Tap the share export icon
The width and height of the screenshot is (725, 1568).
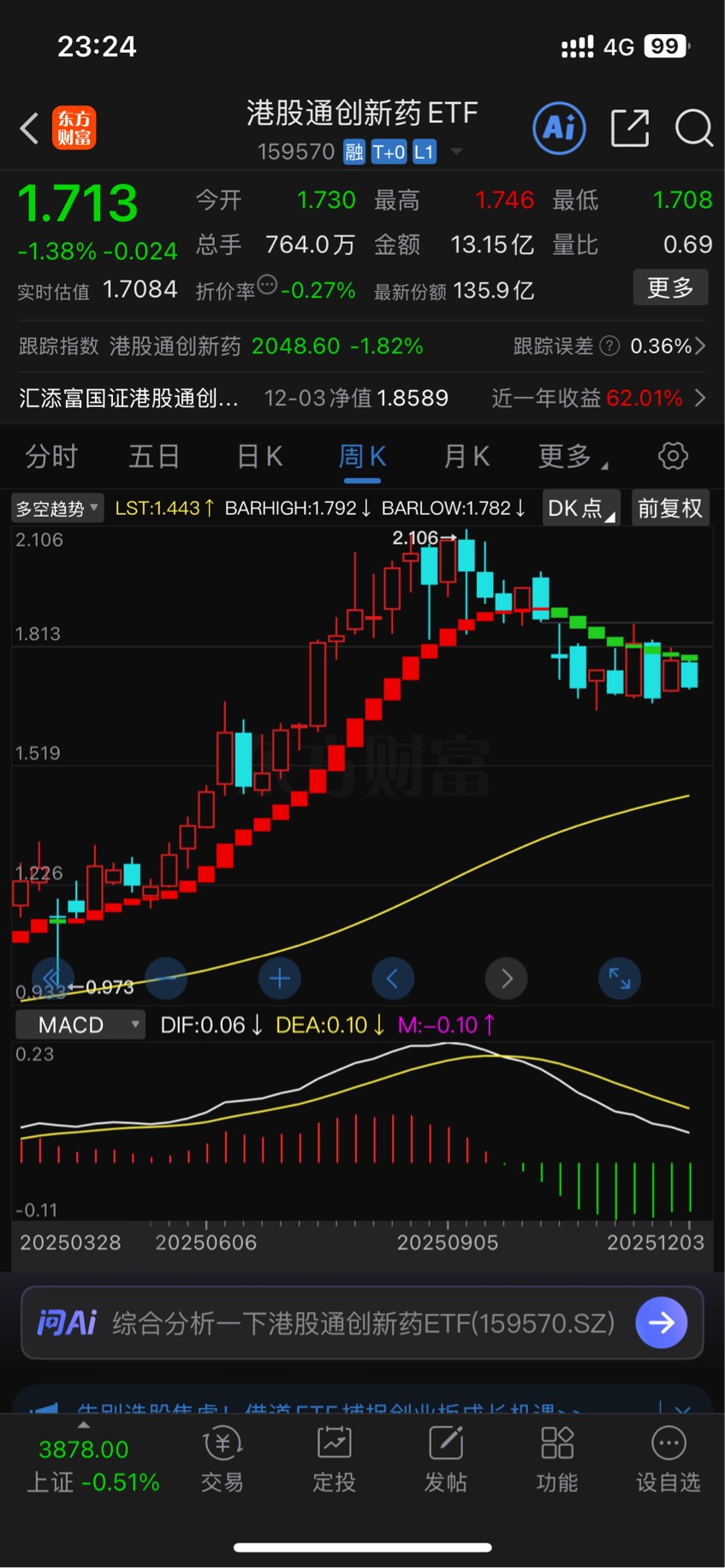630,128
